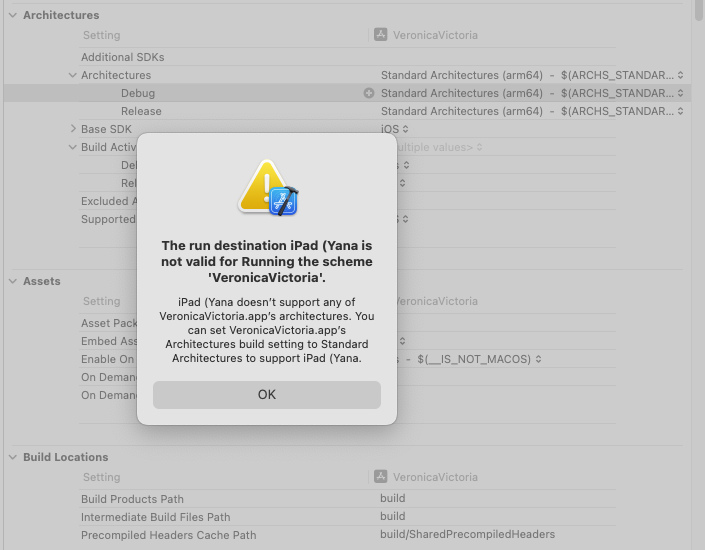Select Precompiled Headers Cache Path setting
Screen dimensions: 705x550
(169, 535)
